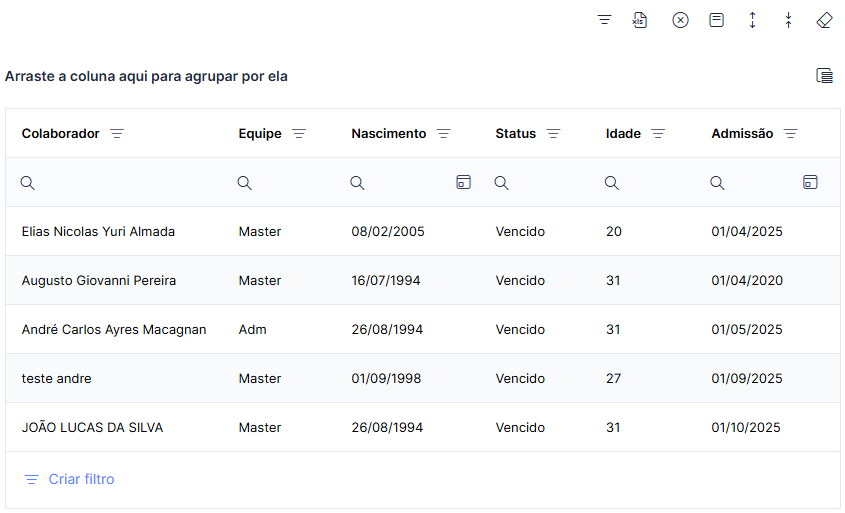
Task: Open the filter icon in the top toolbar
Action: coord(604,20)
